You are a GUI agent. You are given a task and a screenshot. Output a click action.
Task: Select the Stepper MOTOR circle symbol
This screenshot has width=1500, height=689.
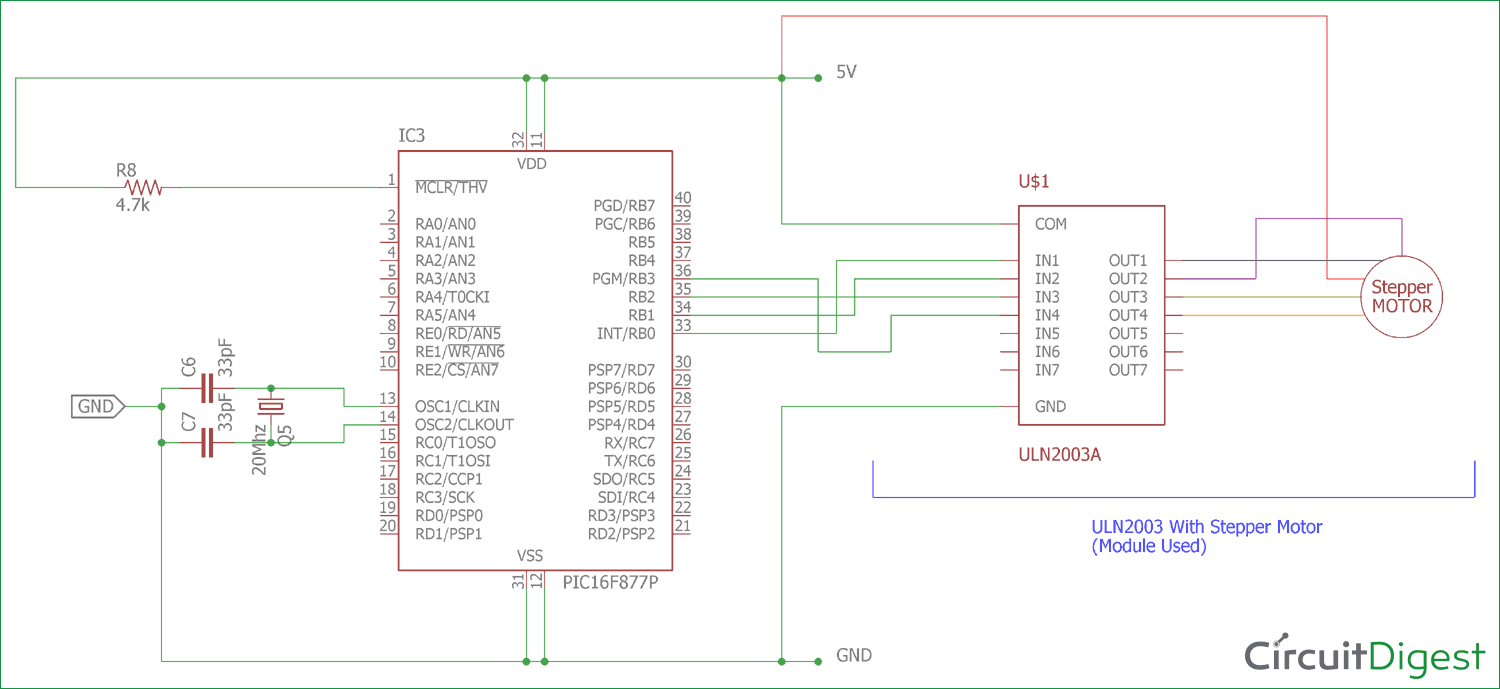pyautogui.click(x=1401, y=297)
